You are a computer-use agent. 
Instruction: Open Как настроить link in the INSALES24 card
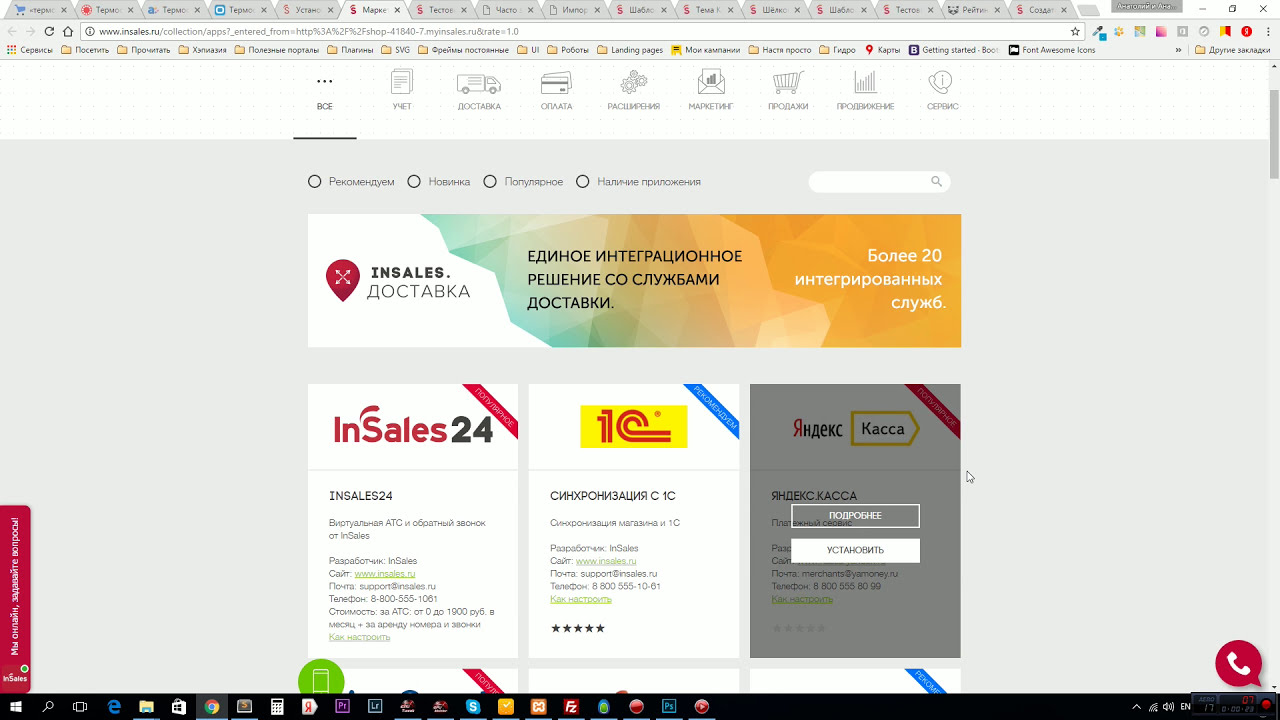pyautogui.click(x=360, y=637)
